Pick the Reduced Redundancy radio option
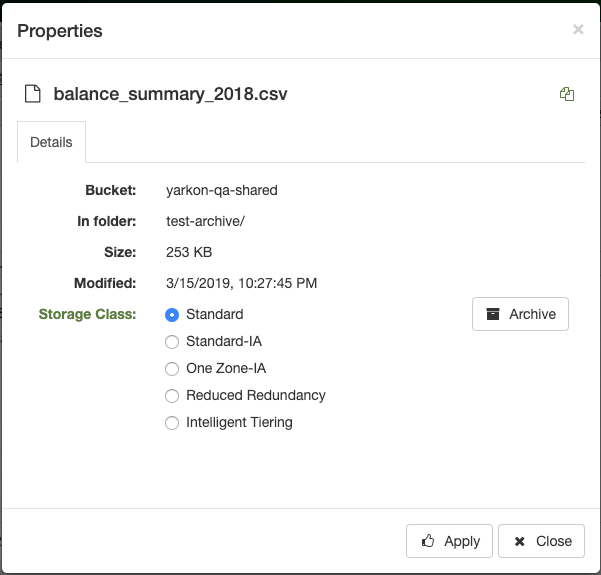The height and width of the screenshot is (575, 601). [x=172, y=395]
